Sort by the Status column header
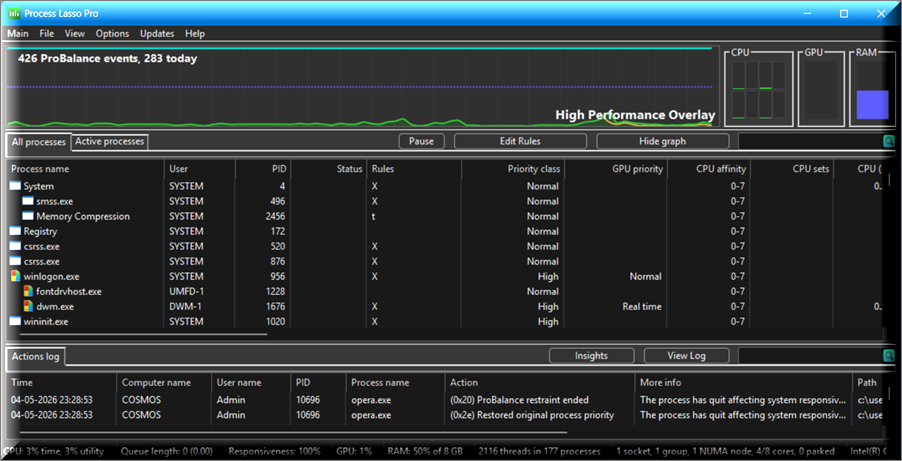902x461 pixels. click(329, 169)
